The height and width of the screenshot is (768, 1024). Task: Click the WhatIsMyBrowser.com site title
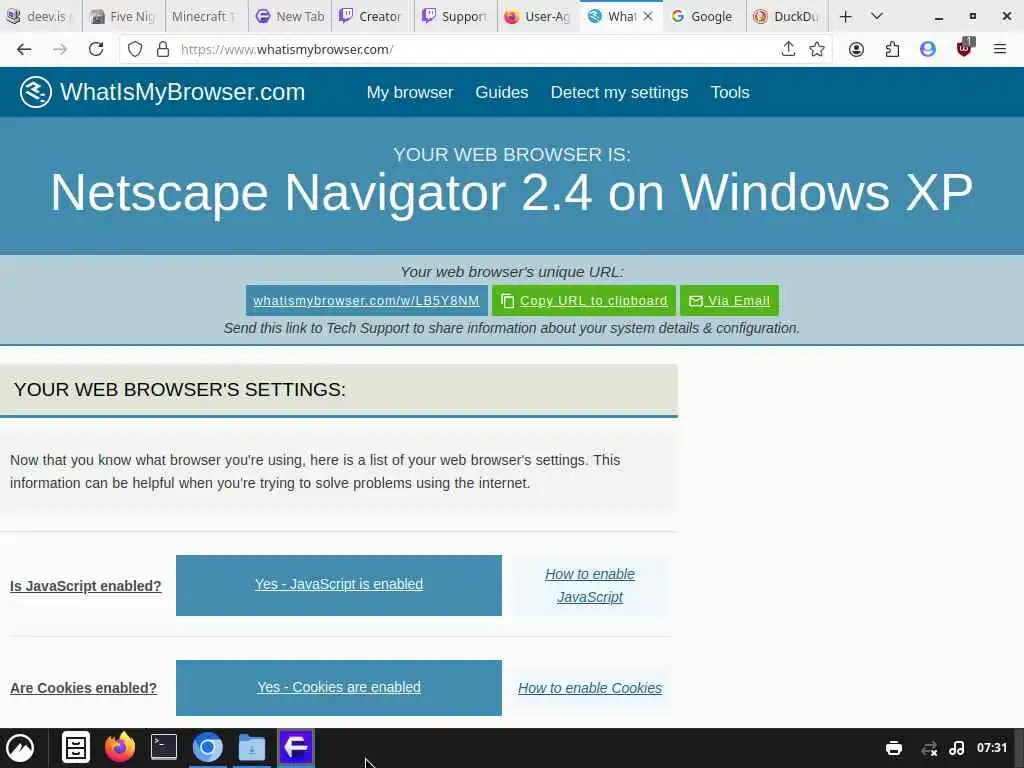[182, 92]
